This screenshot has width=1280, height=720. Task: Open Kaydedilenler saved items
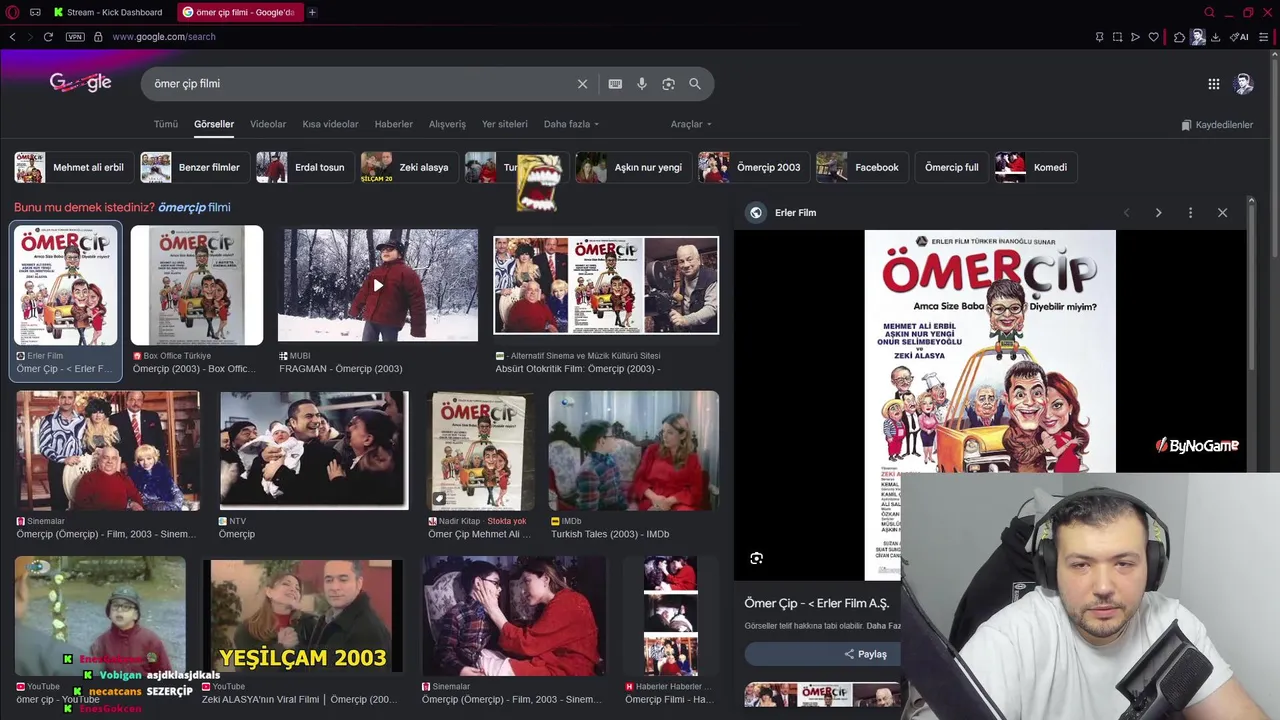pos(1217,125)
